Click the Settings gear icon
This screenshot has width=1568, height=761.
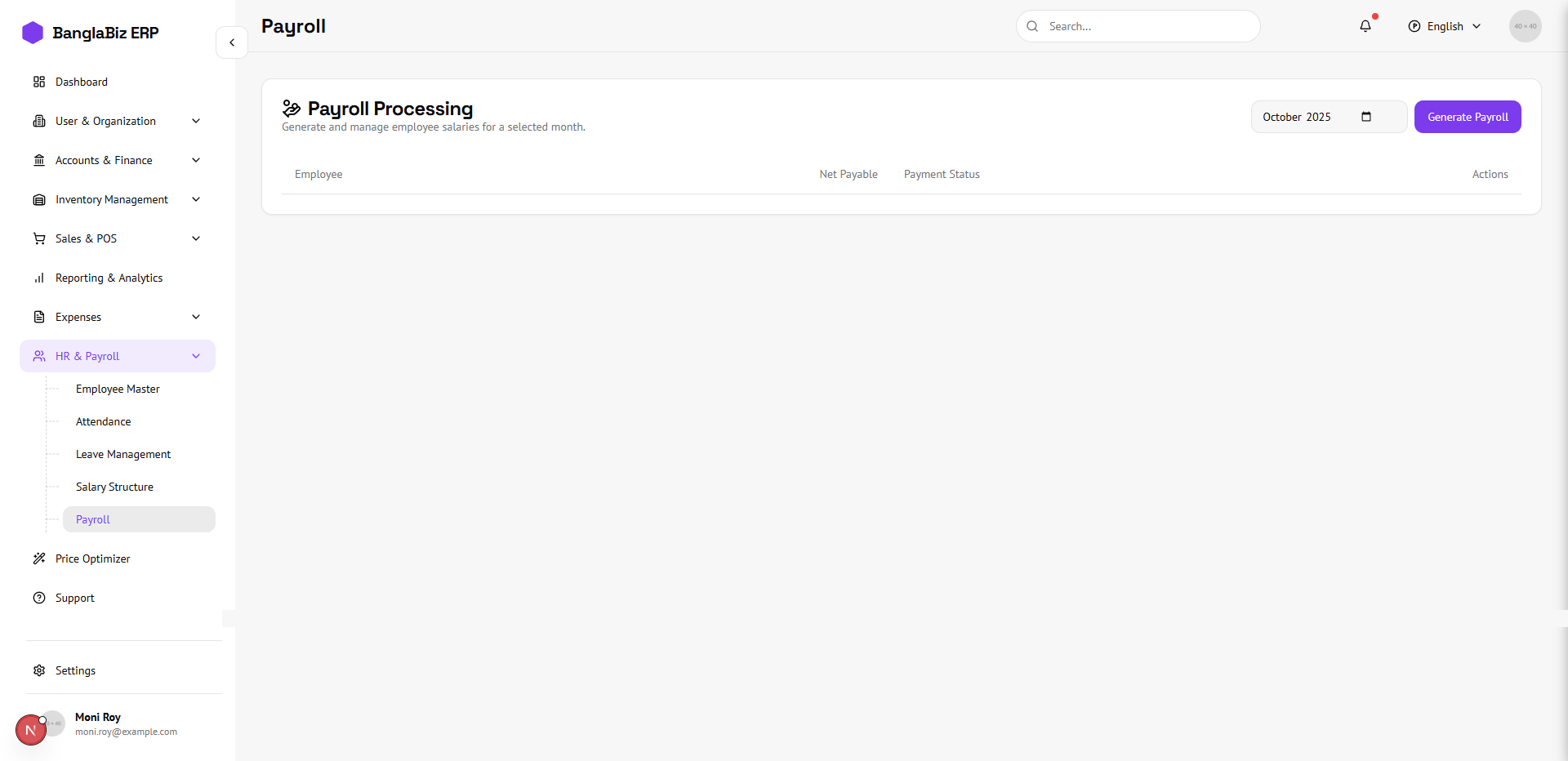point(39,670)
